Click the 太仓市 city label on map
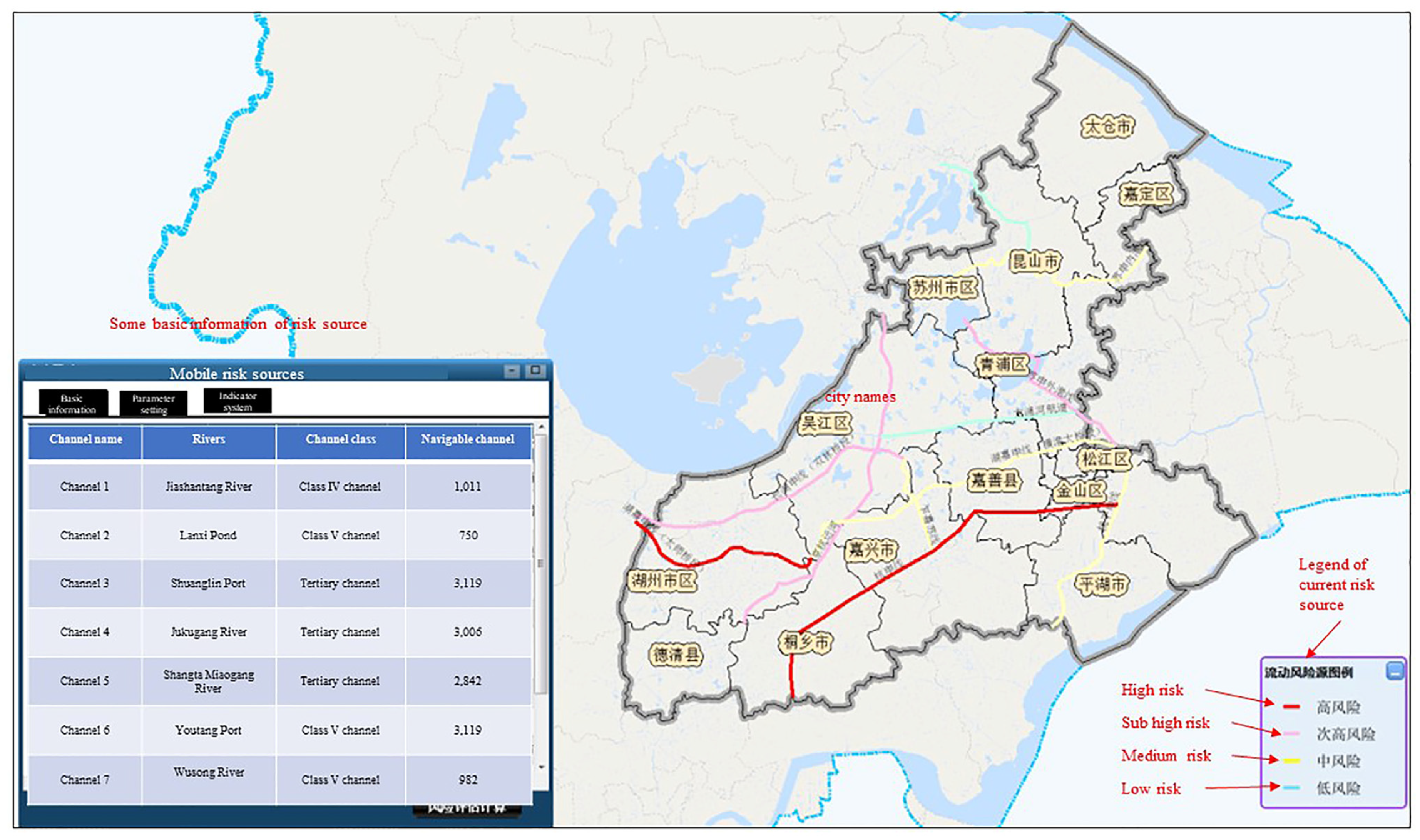This screenshot has height=840, width=1420. coord(1107,126)
